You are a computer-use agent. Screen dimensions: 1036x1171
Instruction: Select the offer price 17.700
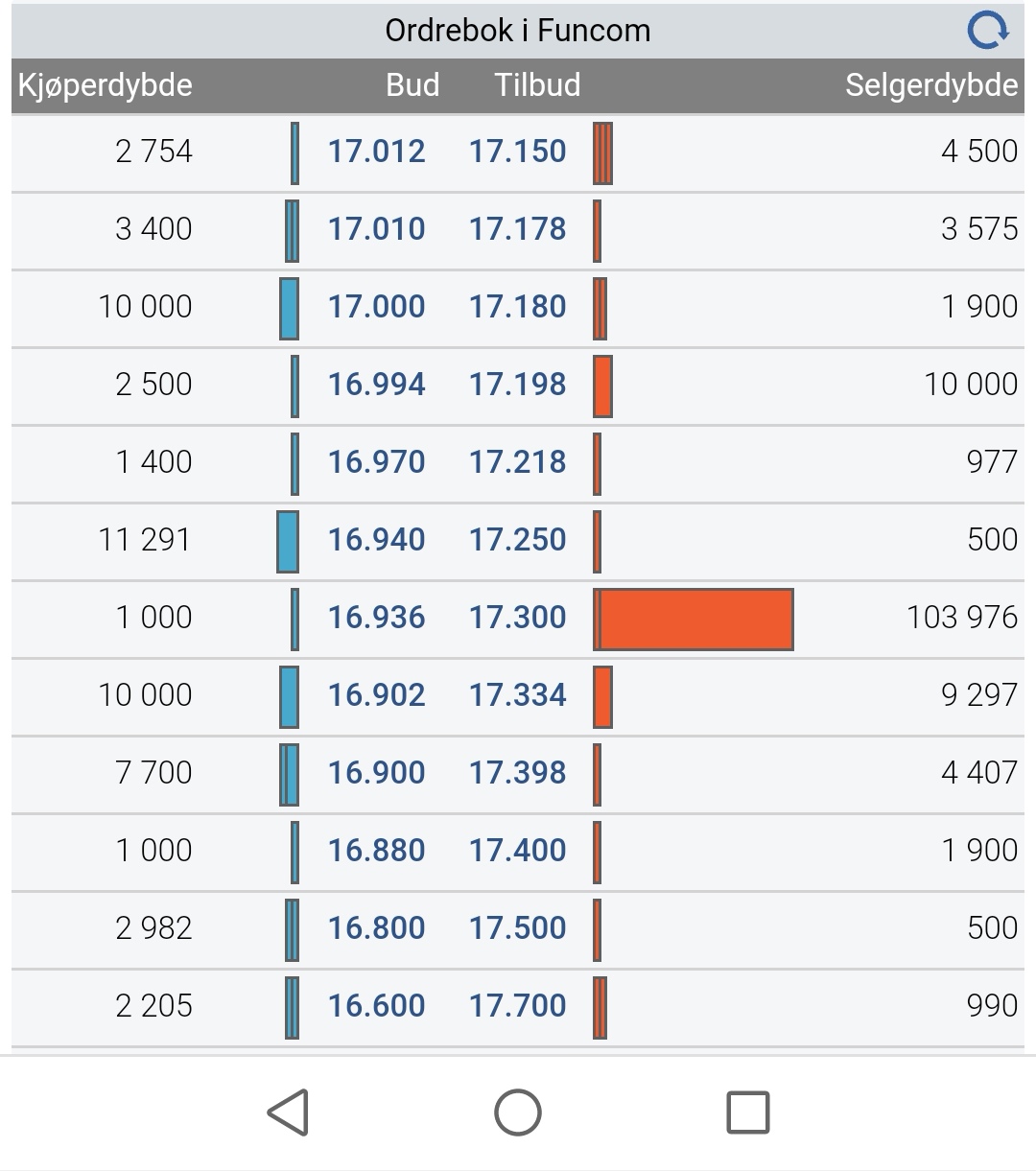(518, 1006)
